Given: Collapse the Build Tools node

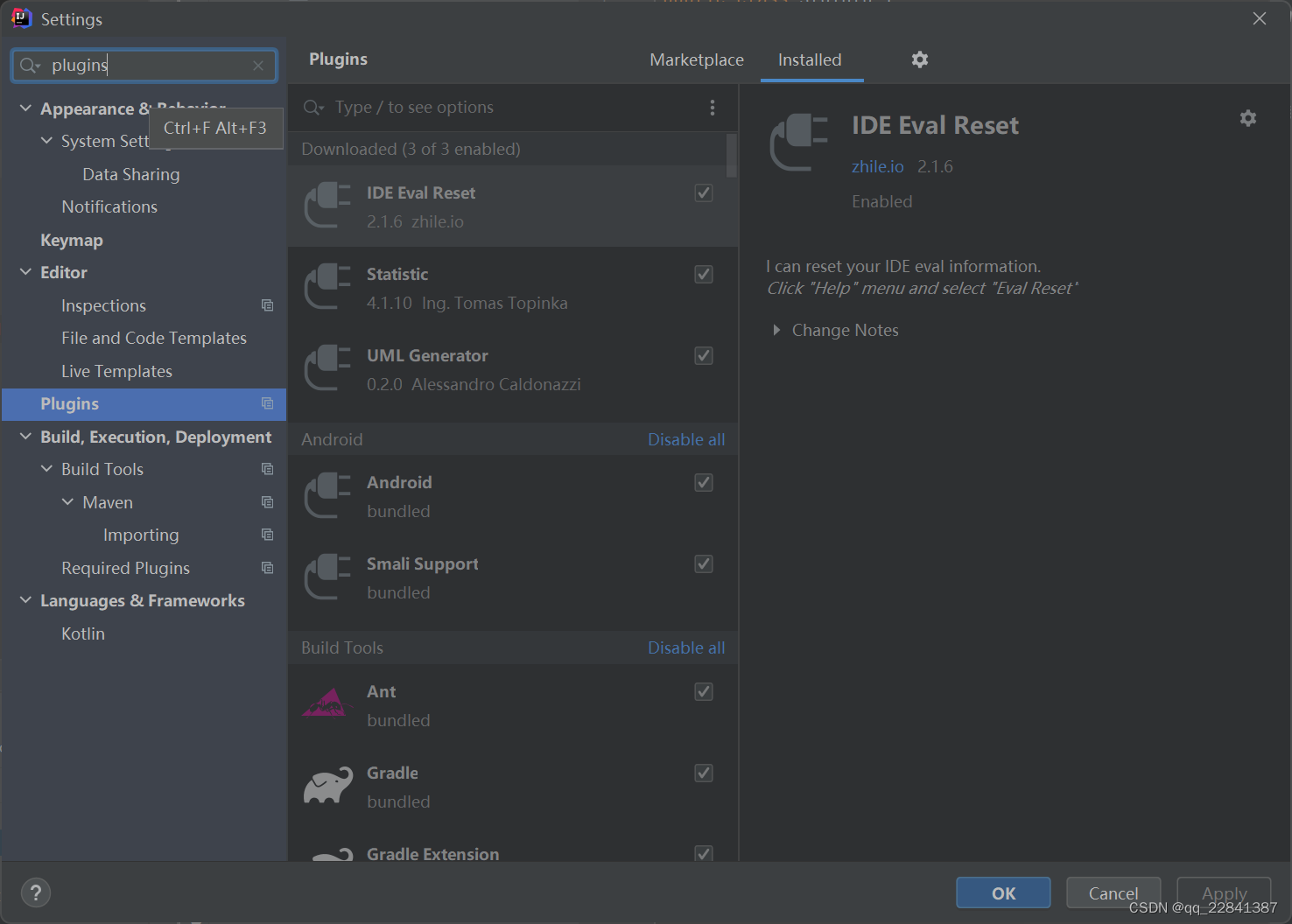Looking at the screenshot, I should [46, 469].
